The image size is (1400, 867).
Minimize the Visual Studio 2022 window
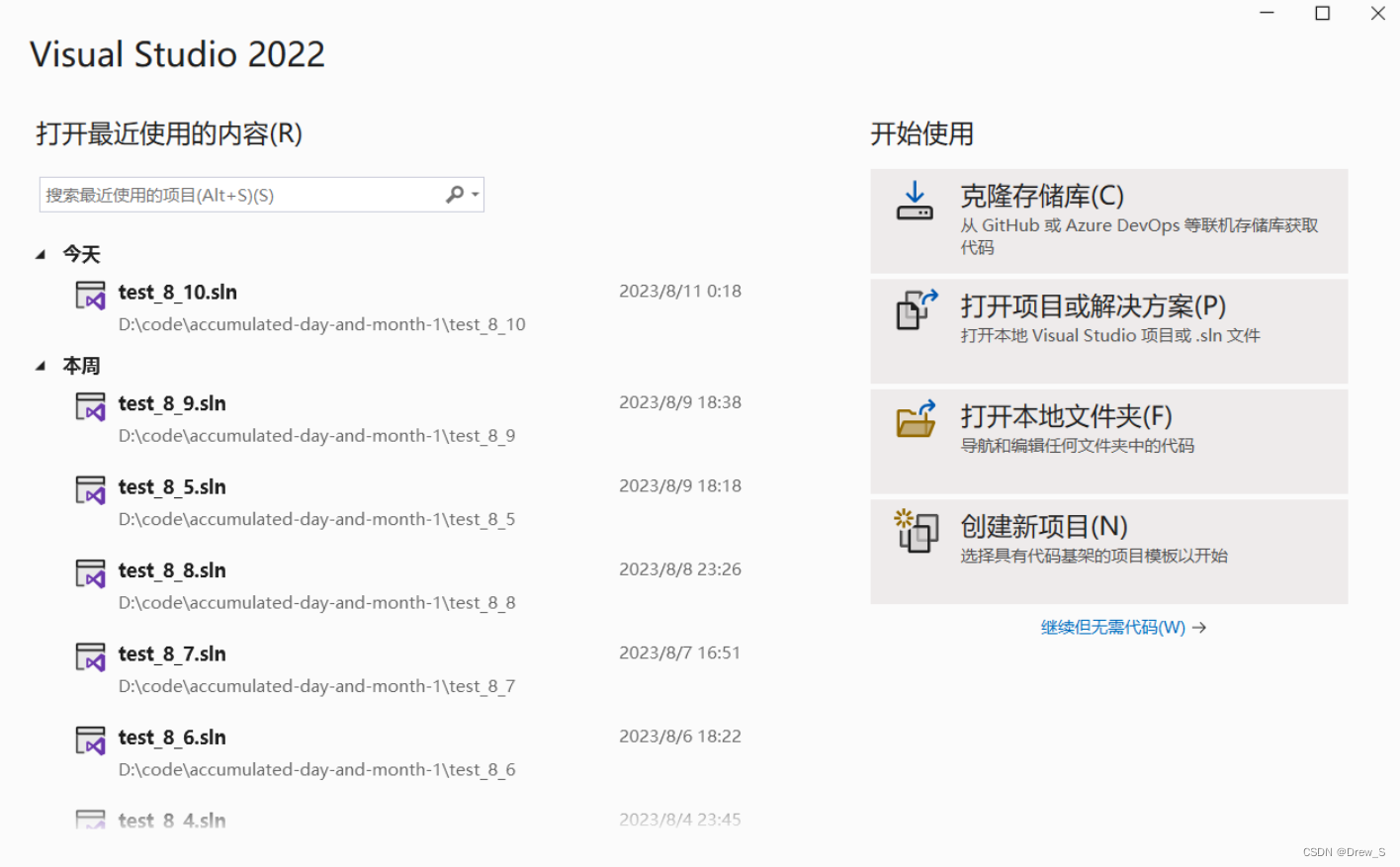(1268, 13)
